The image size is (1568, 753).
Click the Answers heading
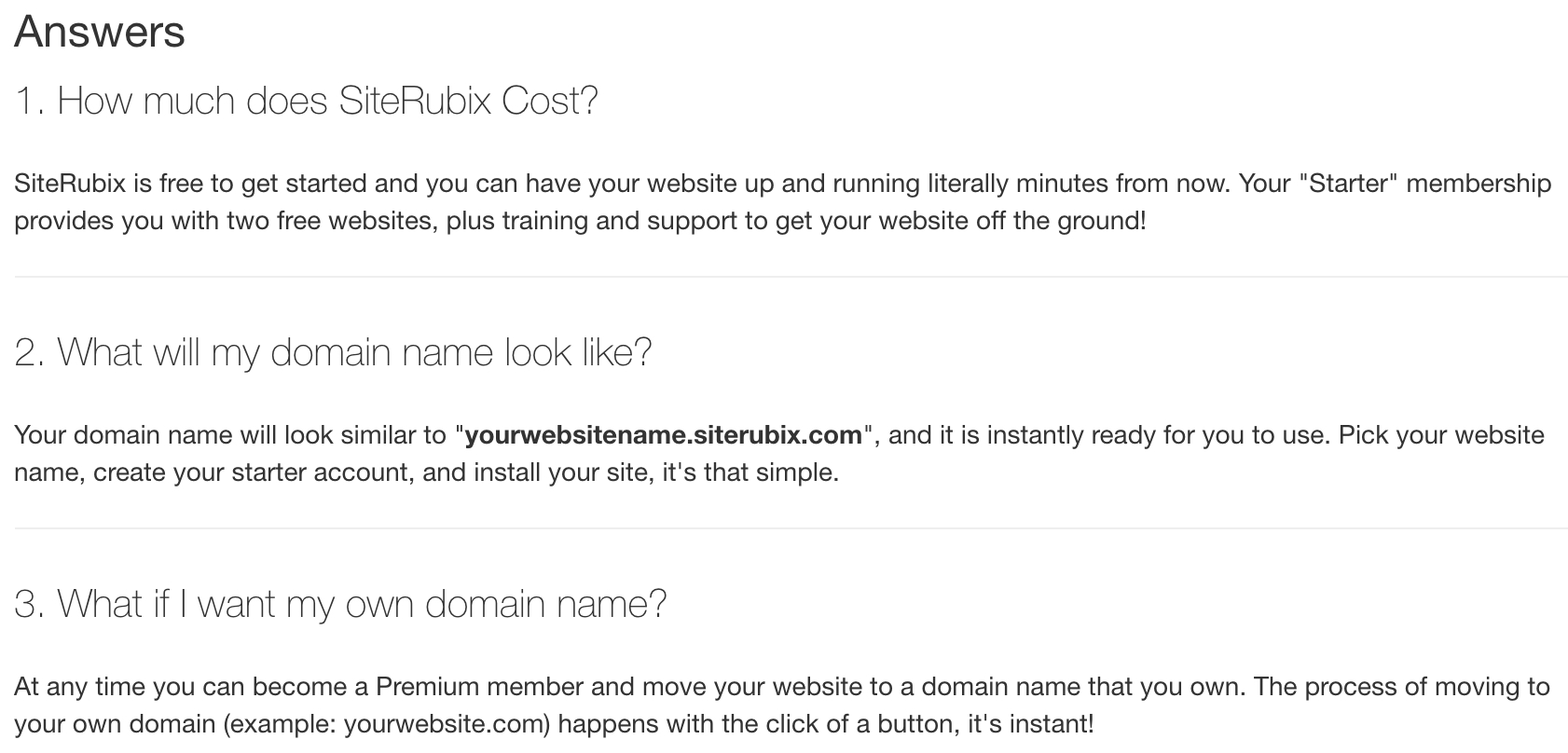pos(100,33)
